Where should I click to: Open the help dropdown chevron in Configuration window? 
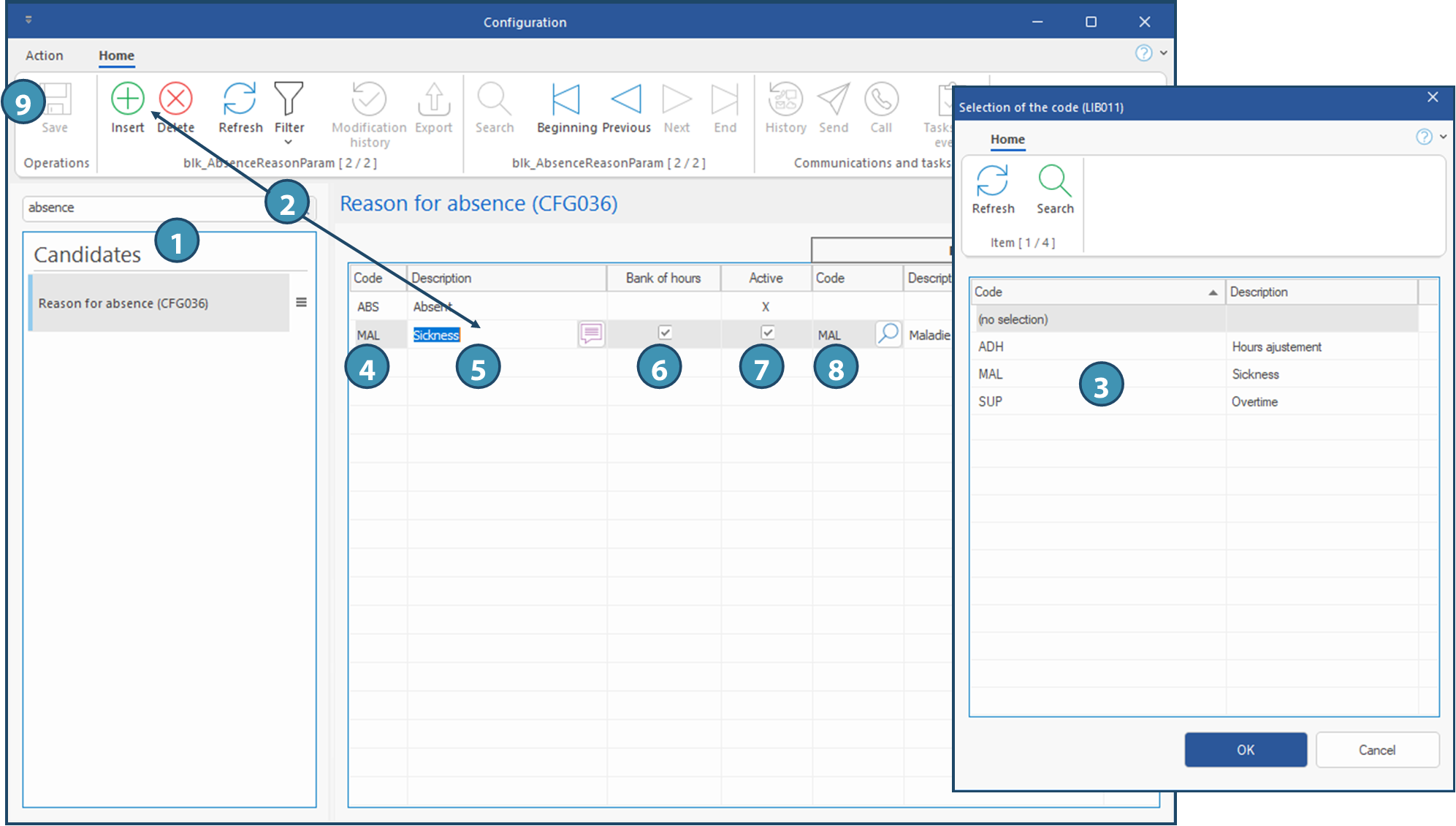coord(1163,53)
